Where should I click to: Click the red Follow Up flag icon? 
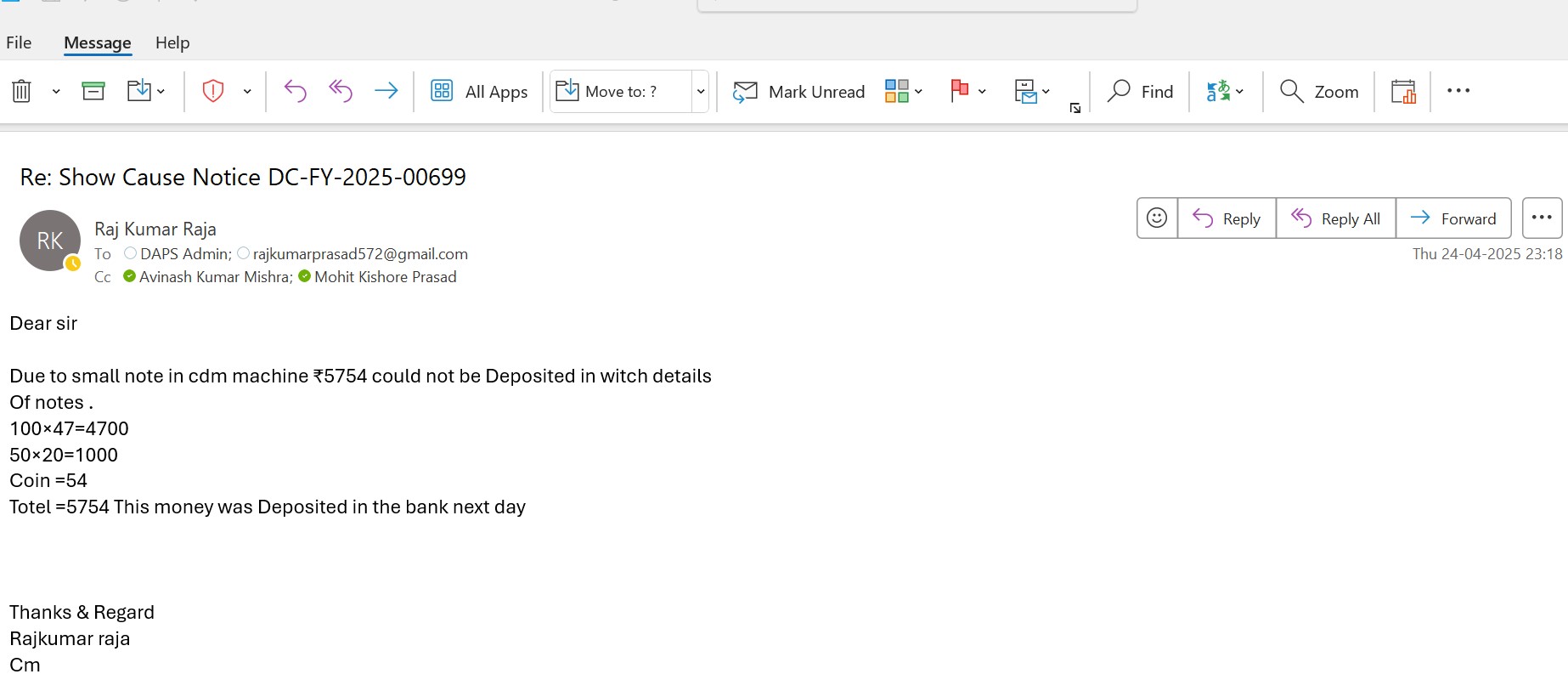pos(960,91)
